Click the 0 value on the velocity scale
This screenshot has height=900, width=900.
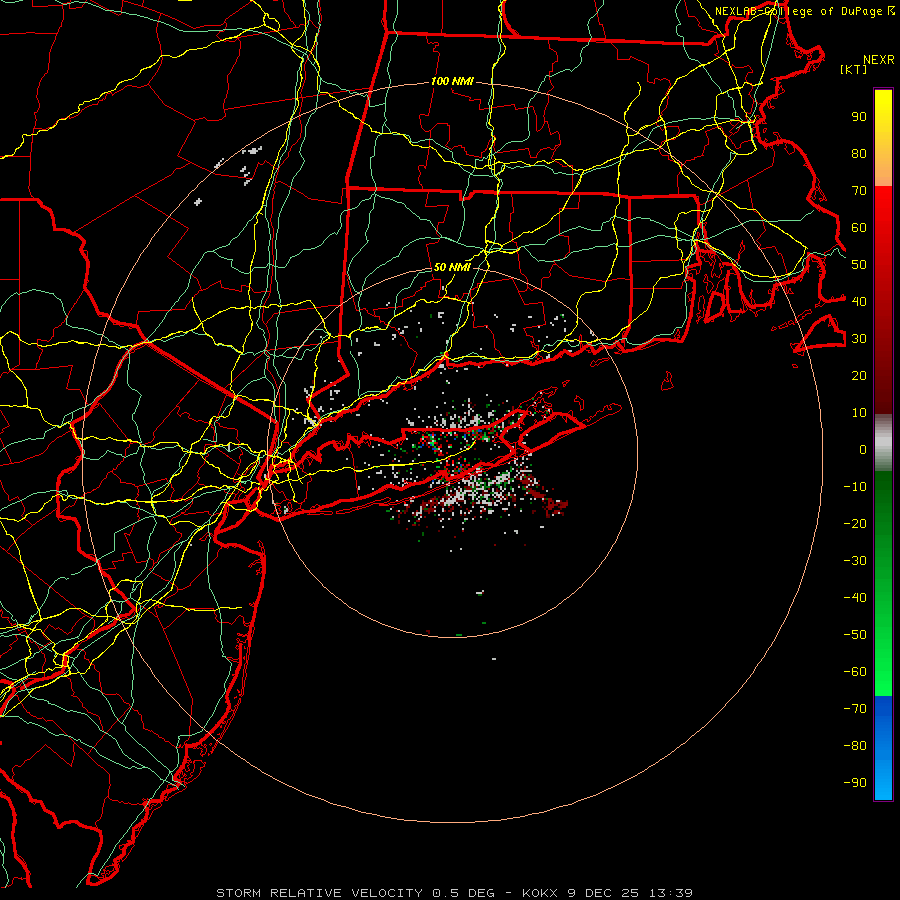click(863, 449)
